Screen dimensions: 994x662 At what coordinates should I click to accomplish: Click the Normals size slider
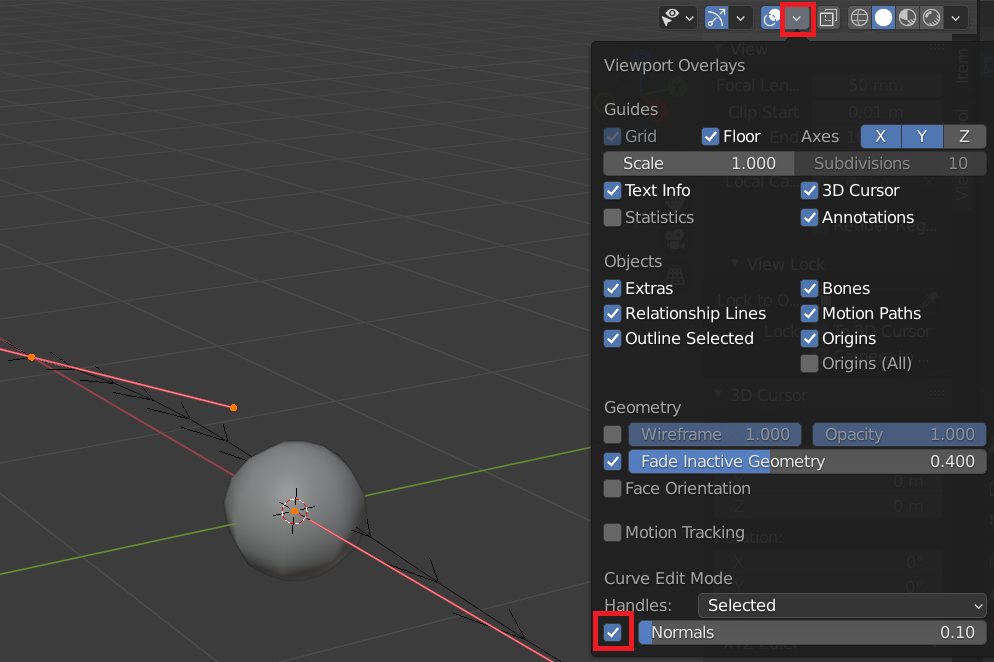pos(812,632)
